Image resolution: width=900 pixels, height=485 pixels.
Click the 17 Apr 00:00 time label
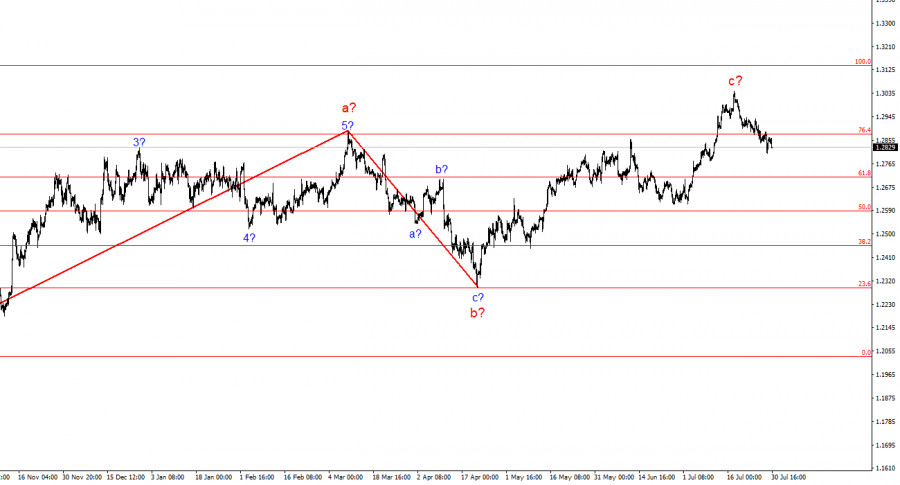(x=479, y=478)
